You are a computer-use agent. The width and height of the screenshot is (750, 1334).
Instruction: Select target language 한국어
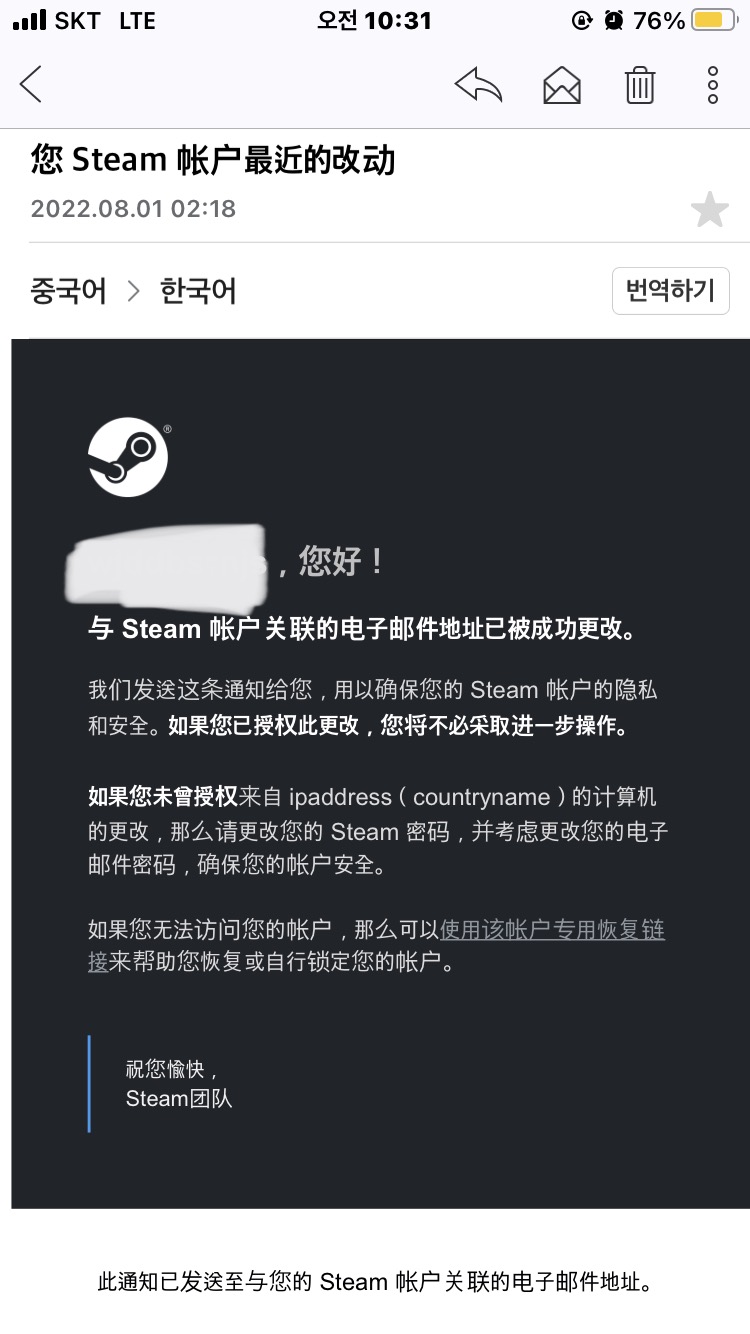[x=198, y=291]
